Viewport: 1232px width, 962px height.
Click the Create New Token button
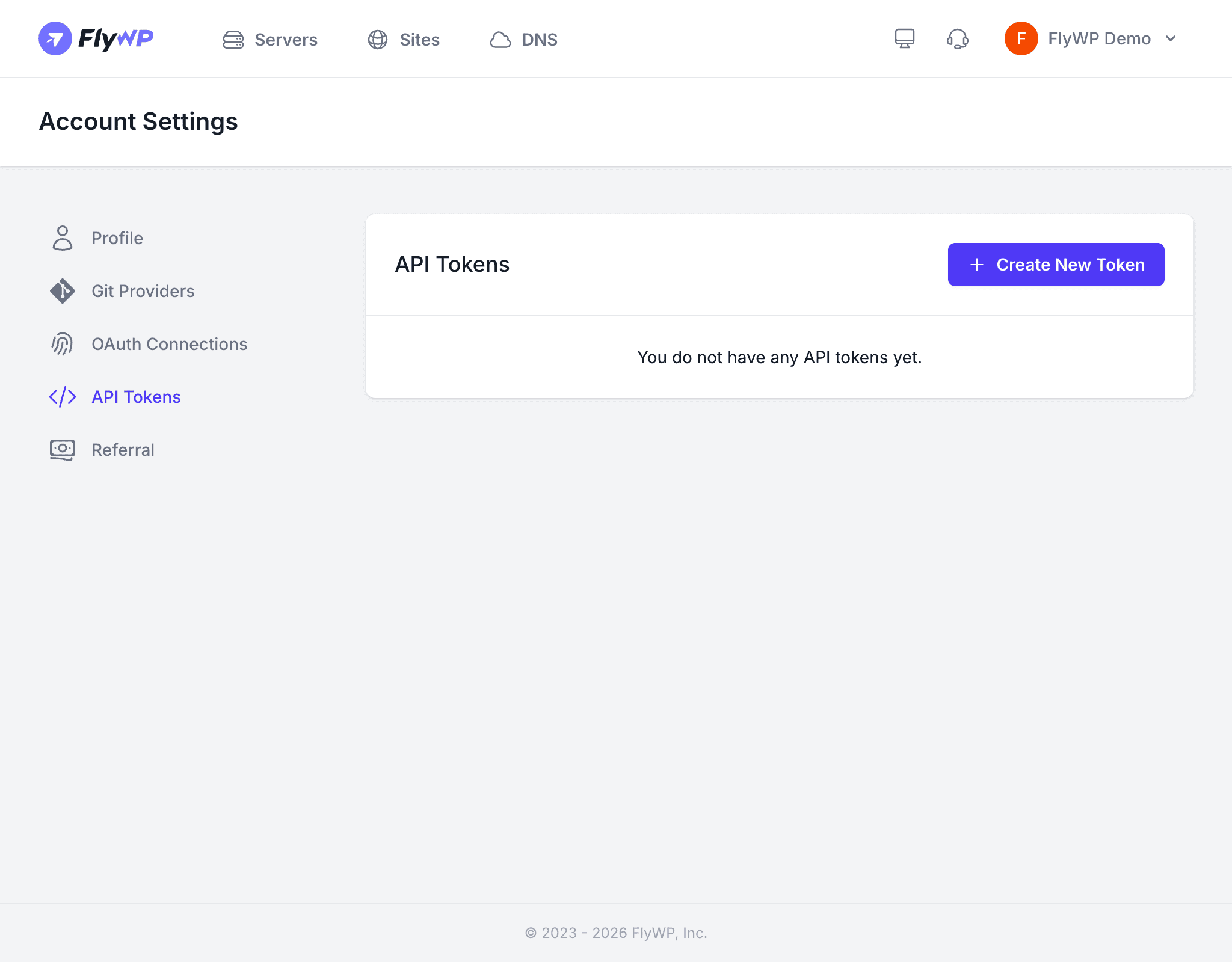pos(1056,265)
